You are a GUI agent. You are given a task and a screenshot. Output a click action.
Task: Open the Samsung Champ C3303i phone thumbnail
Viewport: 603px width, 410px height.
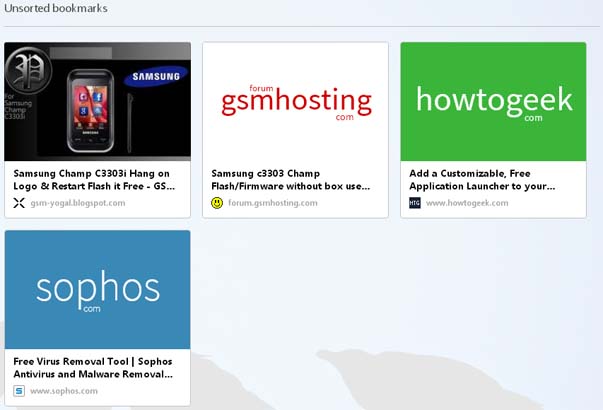pos(97,102)
